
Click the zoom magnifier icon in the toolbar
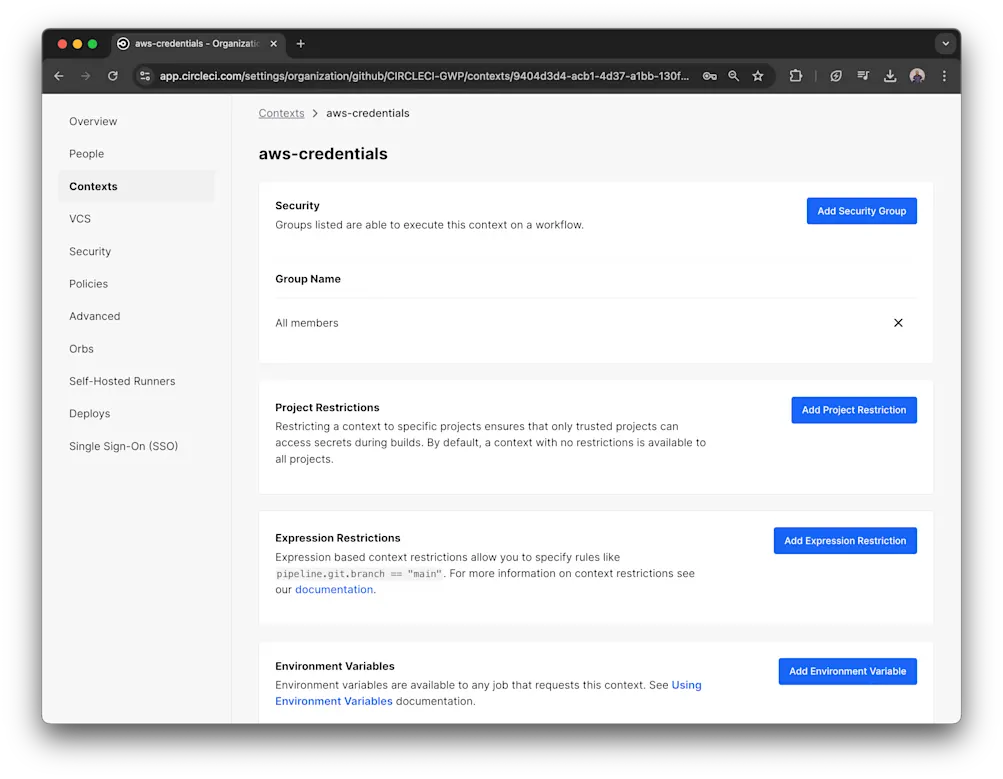click(x=733, y=75)
